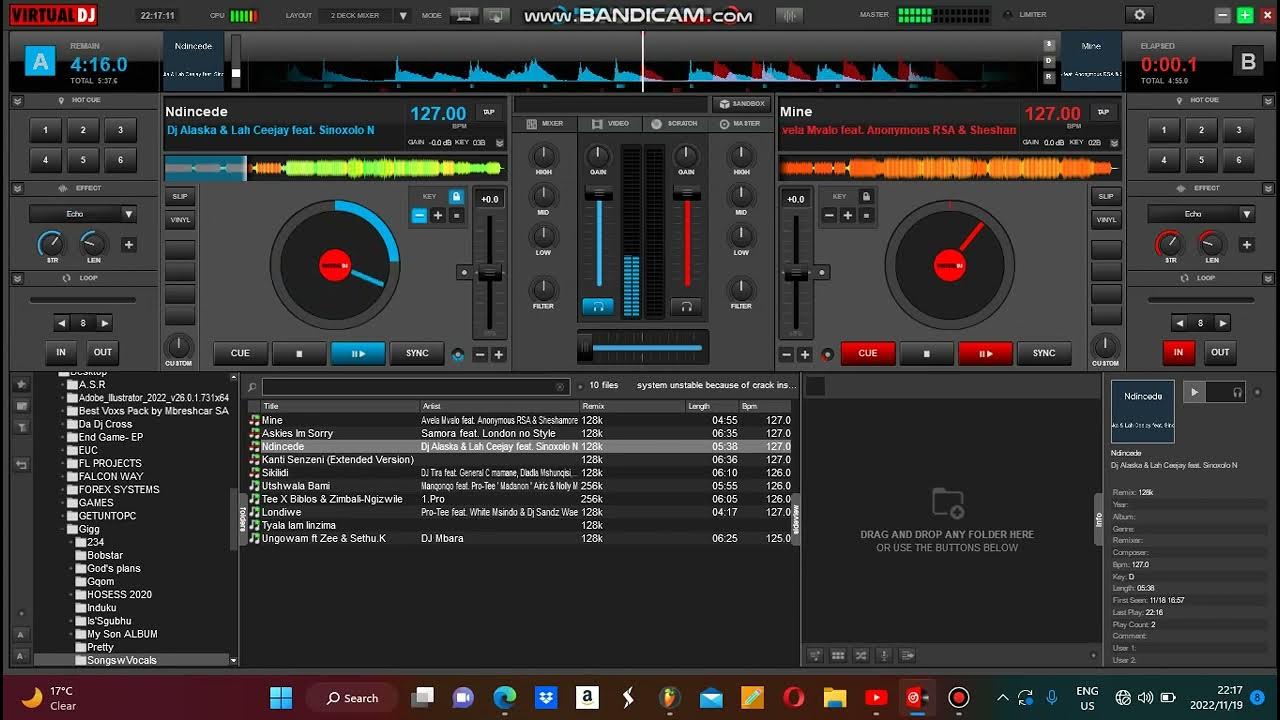Trigger hot cue 3 on deck A
This screenshot has height=720, width=1280.
tap(121, 130)
